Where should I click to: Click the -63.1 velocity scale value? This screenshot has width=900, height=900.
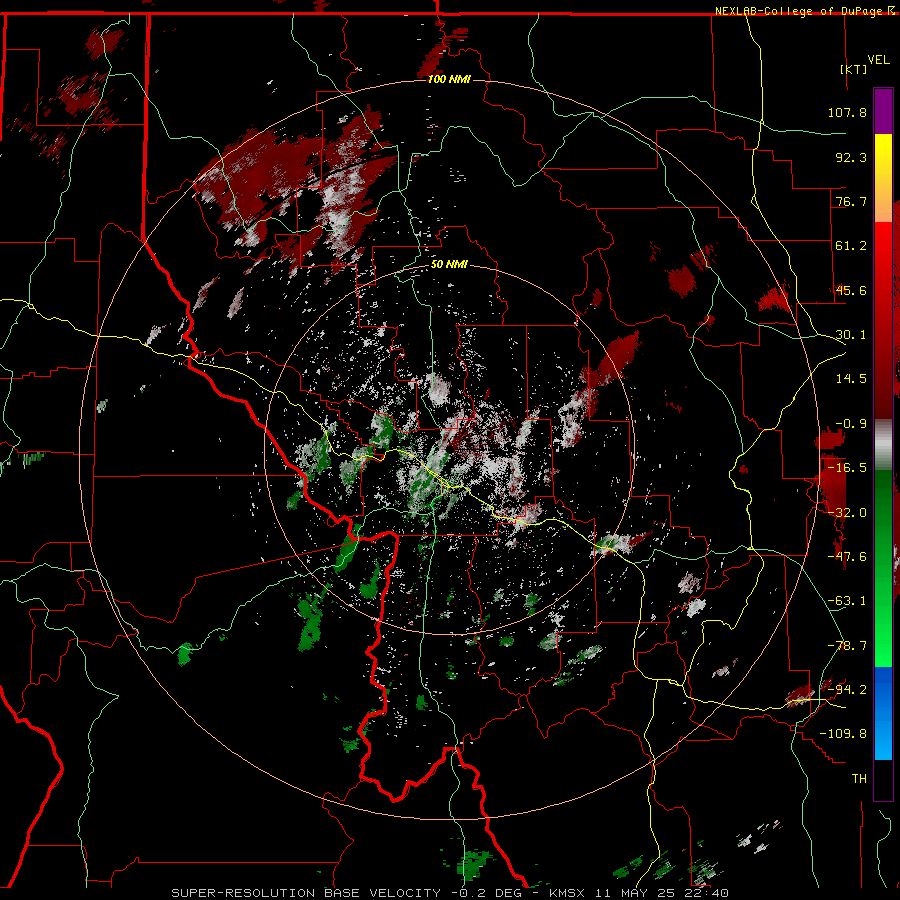[x=847, y=601]
